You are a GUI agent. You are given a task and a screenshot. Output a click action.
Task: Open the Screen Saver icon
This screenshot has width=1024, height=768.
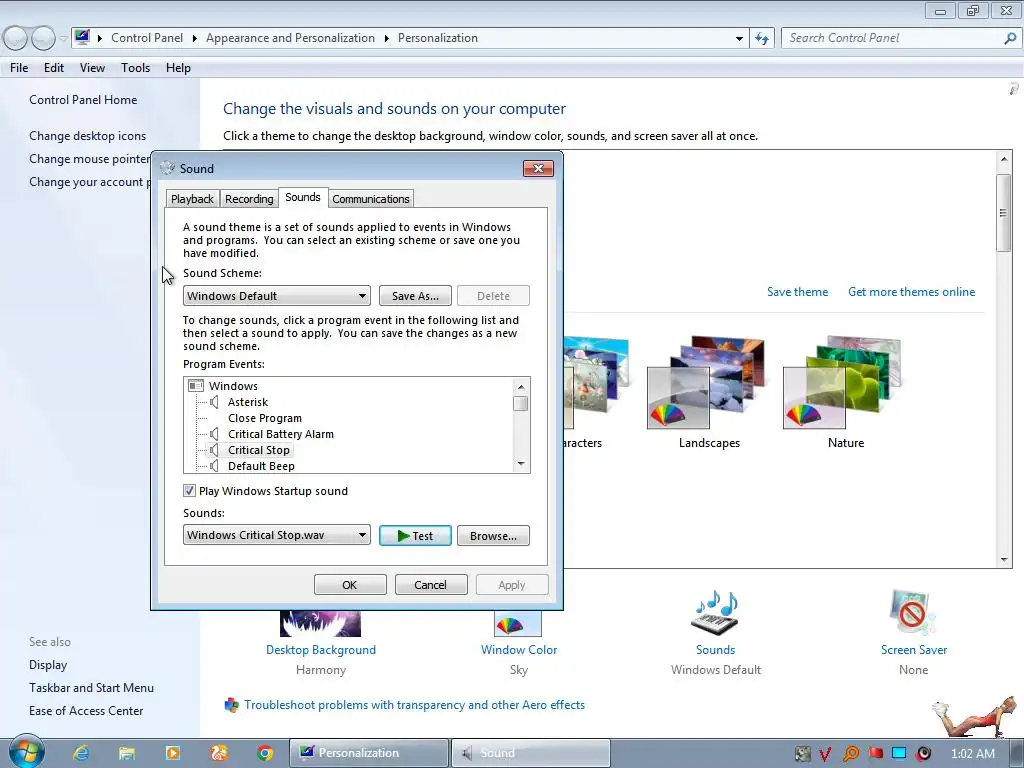[913, 612]
